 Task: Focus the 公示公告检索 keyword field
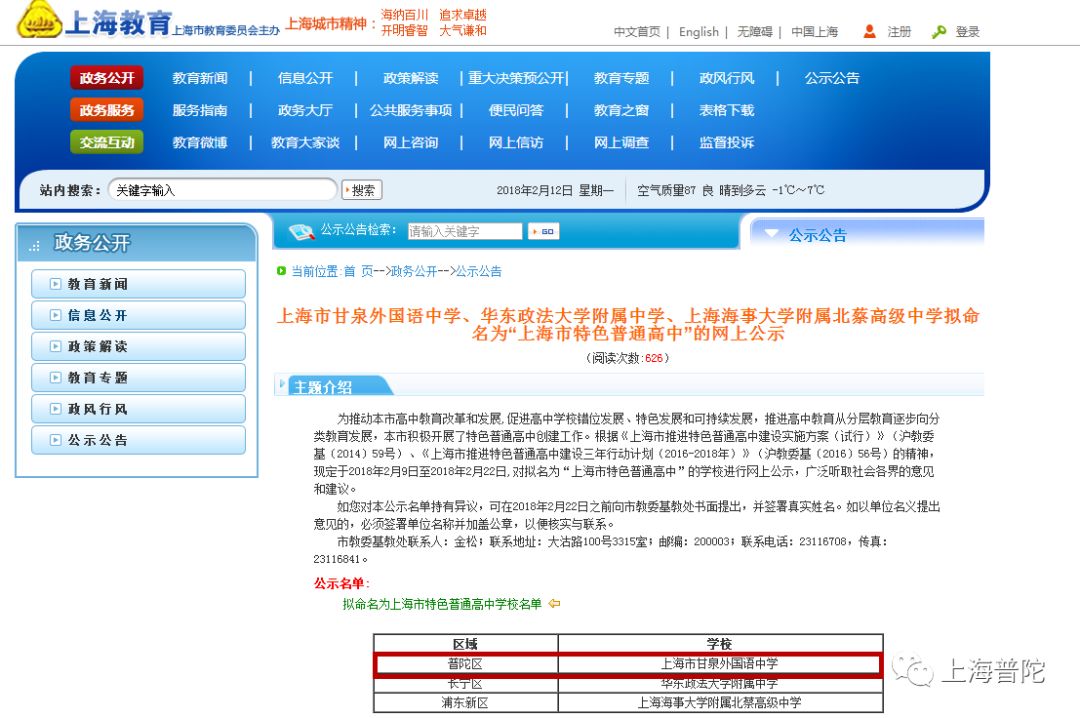pos(465,232)
